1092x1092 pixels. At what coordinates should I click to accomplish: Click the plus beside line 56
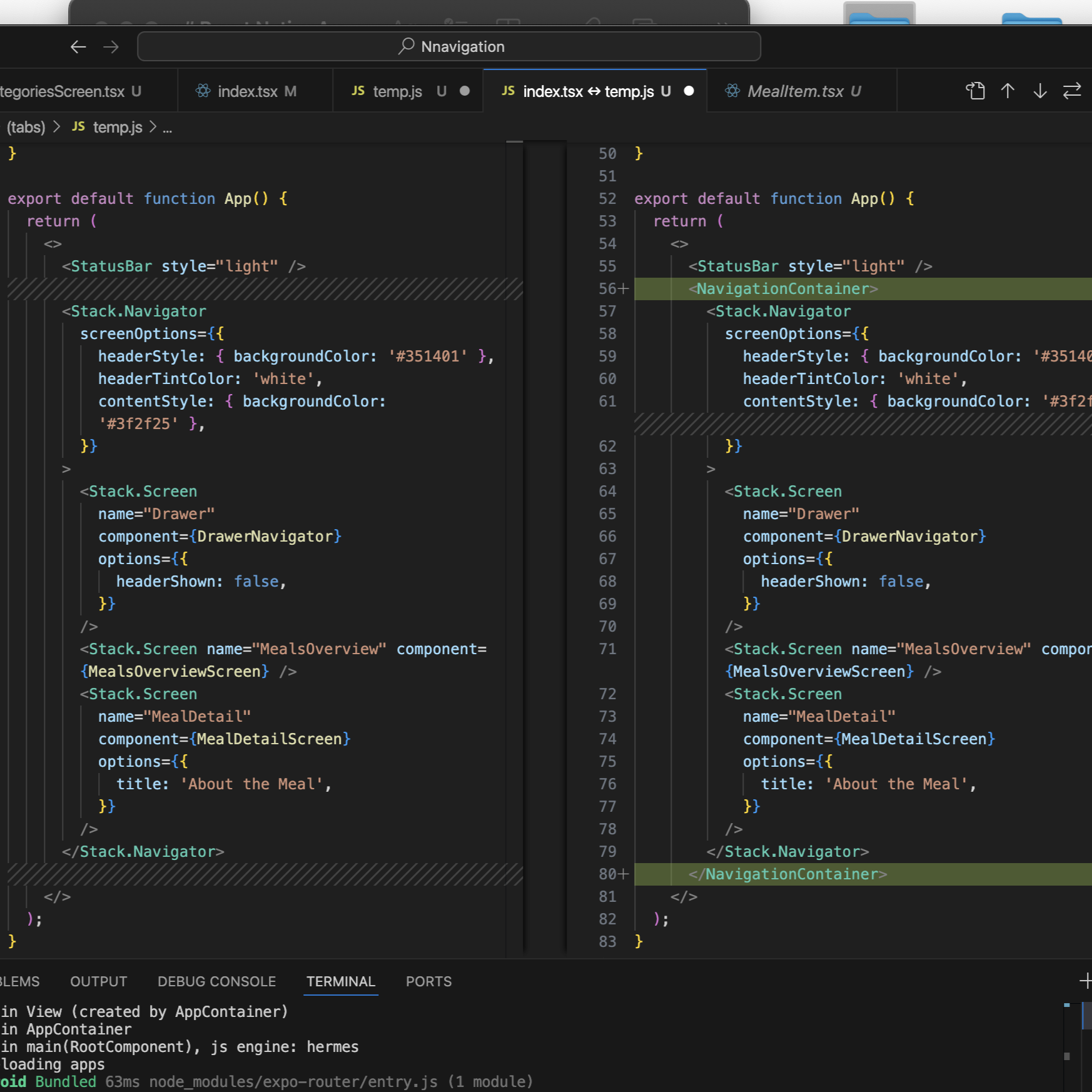[x=624, y=289]
